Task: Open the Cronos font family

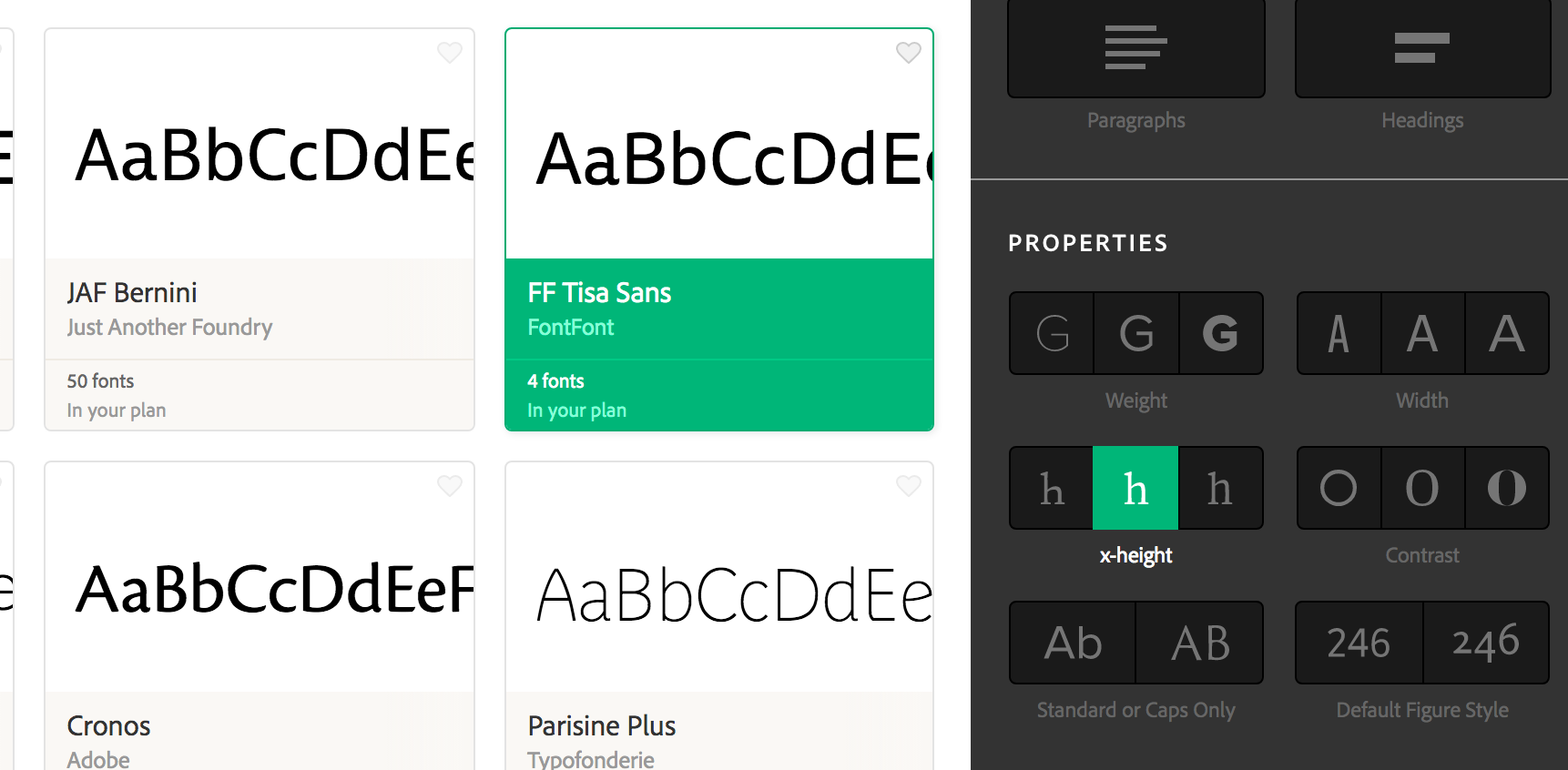Action: point(108,725)
